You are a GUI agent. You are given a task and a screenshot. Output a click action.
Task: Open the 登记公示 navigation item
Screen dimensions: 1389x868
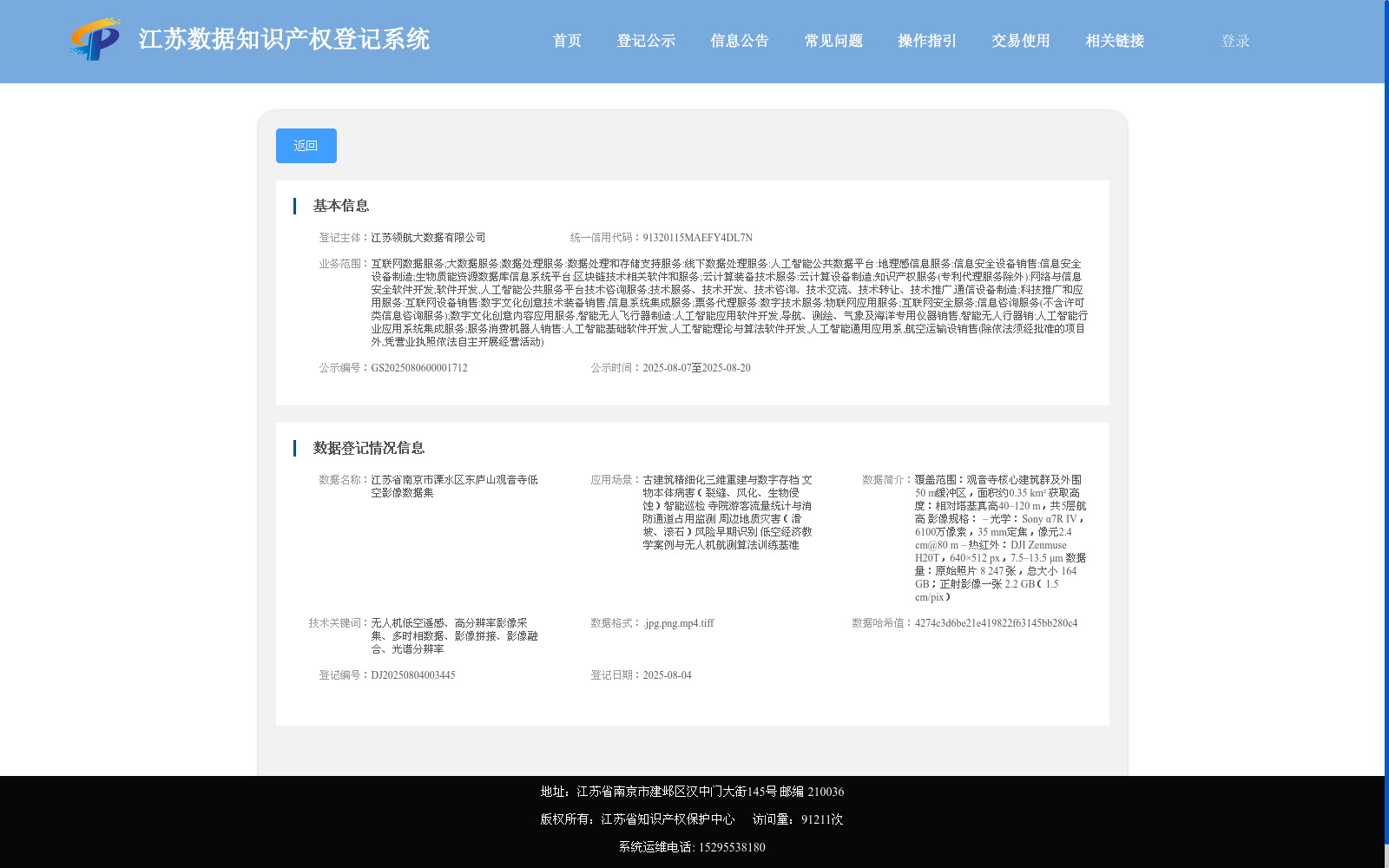pos(647,40)
